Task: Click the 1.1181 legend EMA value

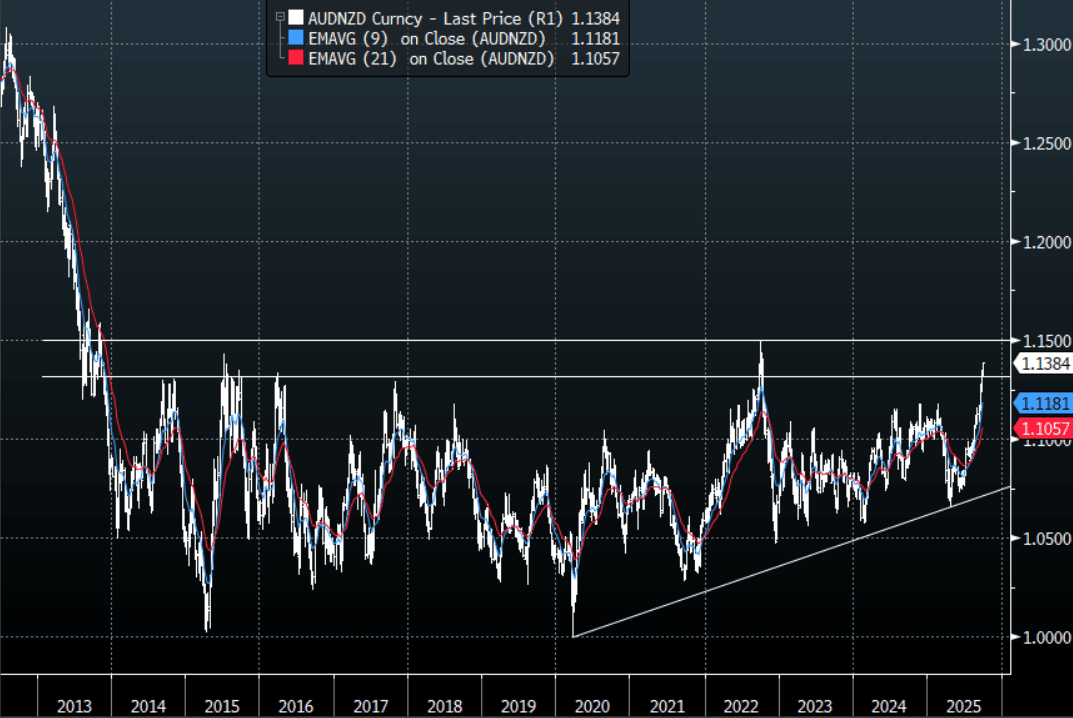Action: coord(595,38)
